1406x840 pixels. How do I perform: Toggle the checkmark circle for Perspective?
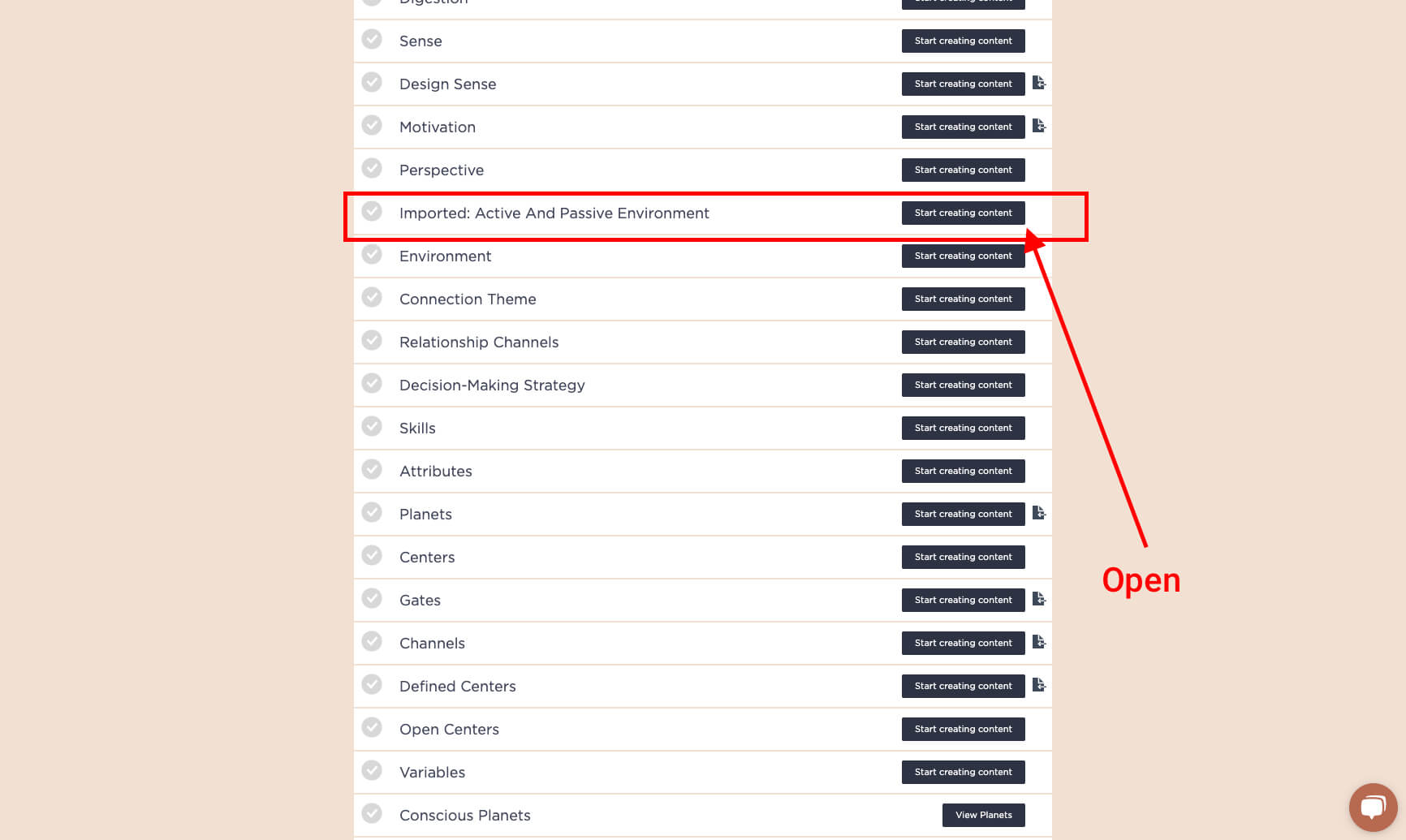pos(372,169)
